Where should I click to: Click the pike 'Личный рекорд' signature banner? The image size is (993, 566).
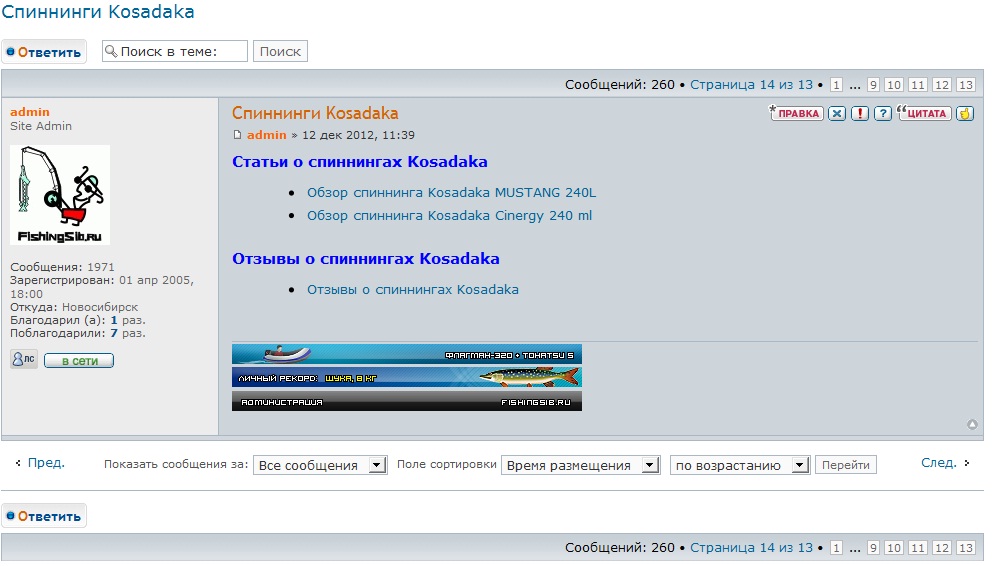pyautogui.click(x=407, y=377)
